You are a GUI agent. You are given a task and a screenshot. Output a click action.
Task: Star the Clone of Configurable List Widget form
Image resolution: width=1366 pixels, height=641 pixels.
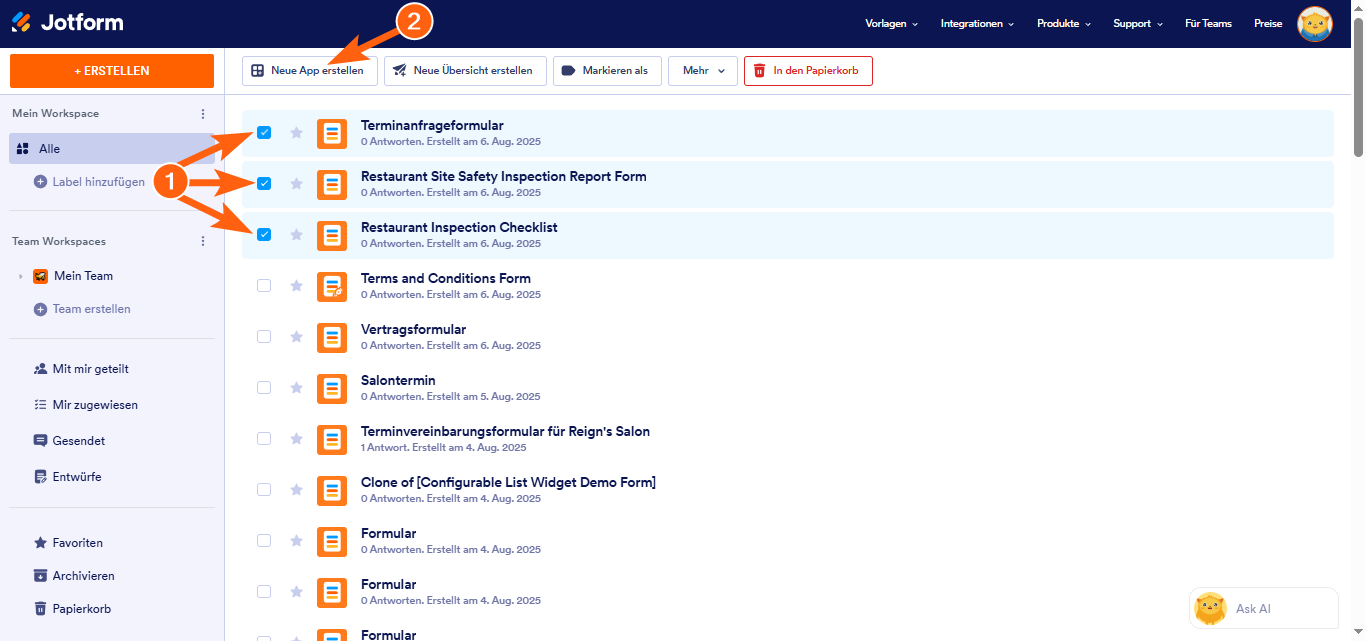296,489
